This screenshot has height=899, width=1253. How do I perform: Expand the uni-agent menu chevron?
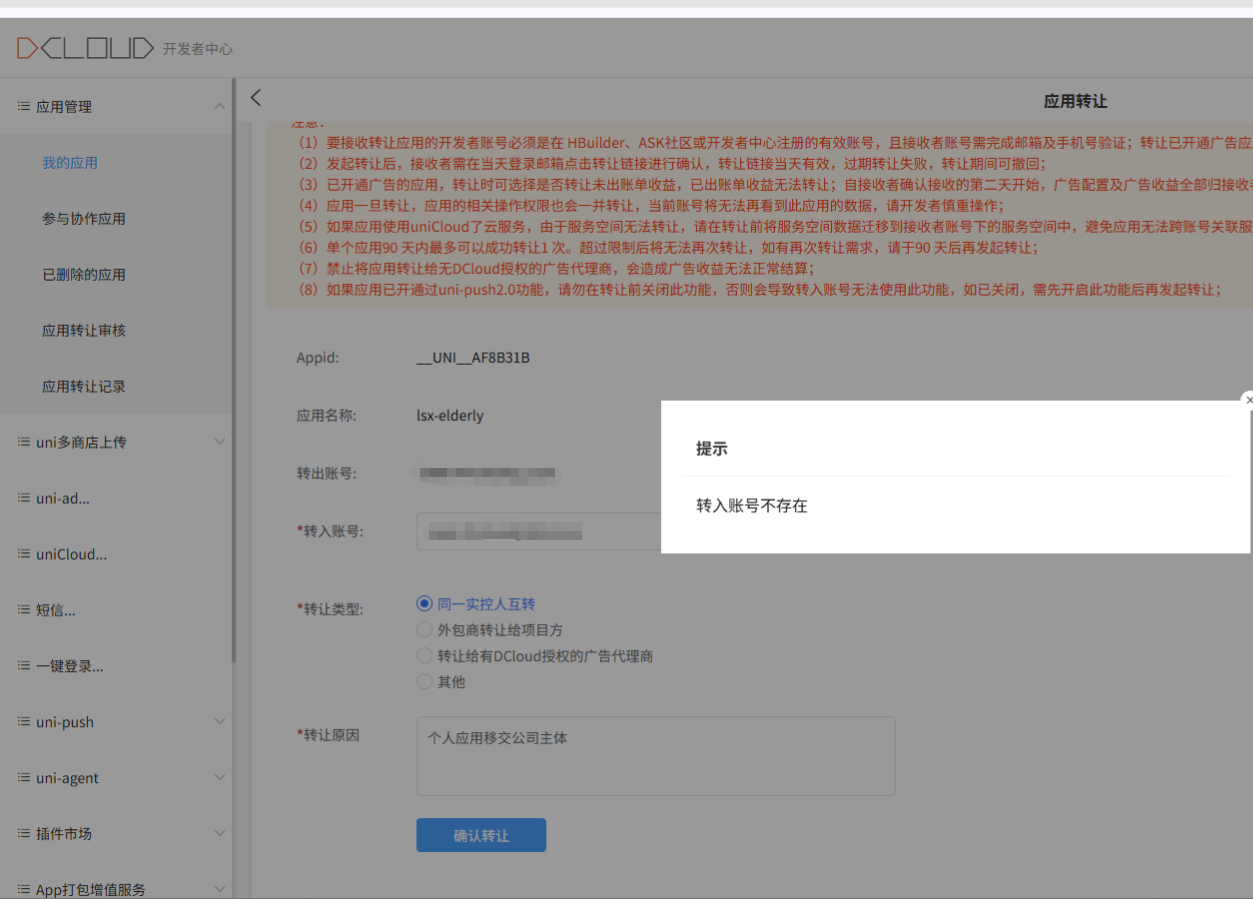tap(220, 778)
